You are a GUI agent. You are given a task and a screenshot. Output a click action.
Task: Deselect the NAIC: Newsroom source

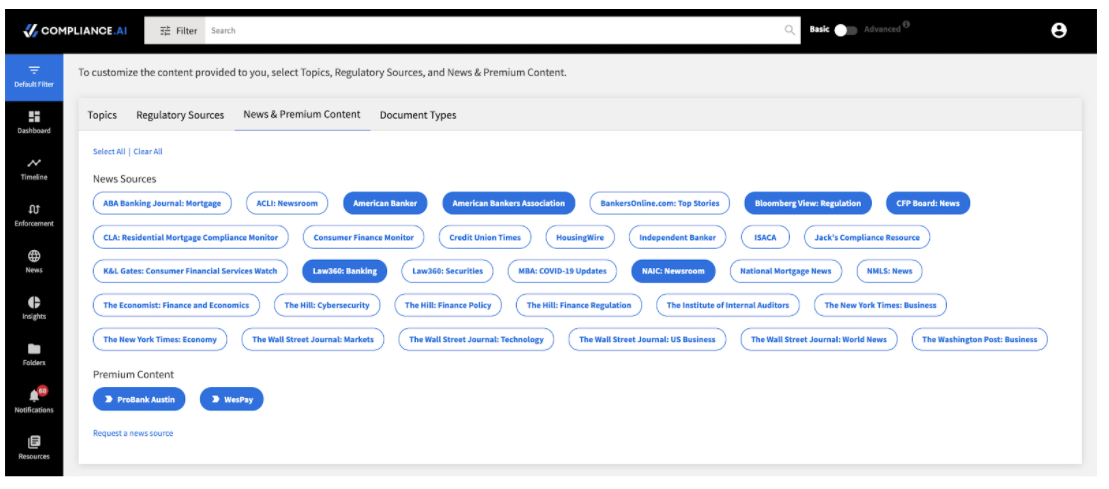[673, 271]
